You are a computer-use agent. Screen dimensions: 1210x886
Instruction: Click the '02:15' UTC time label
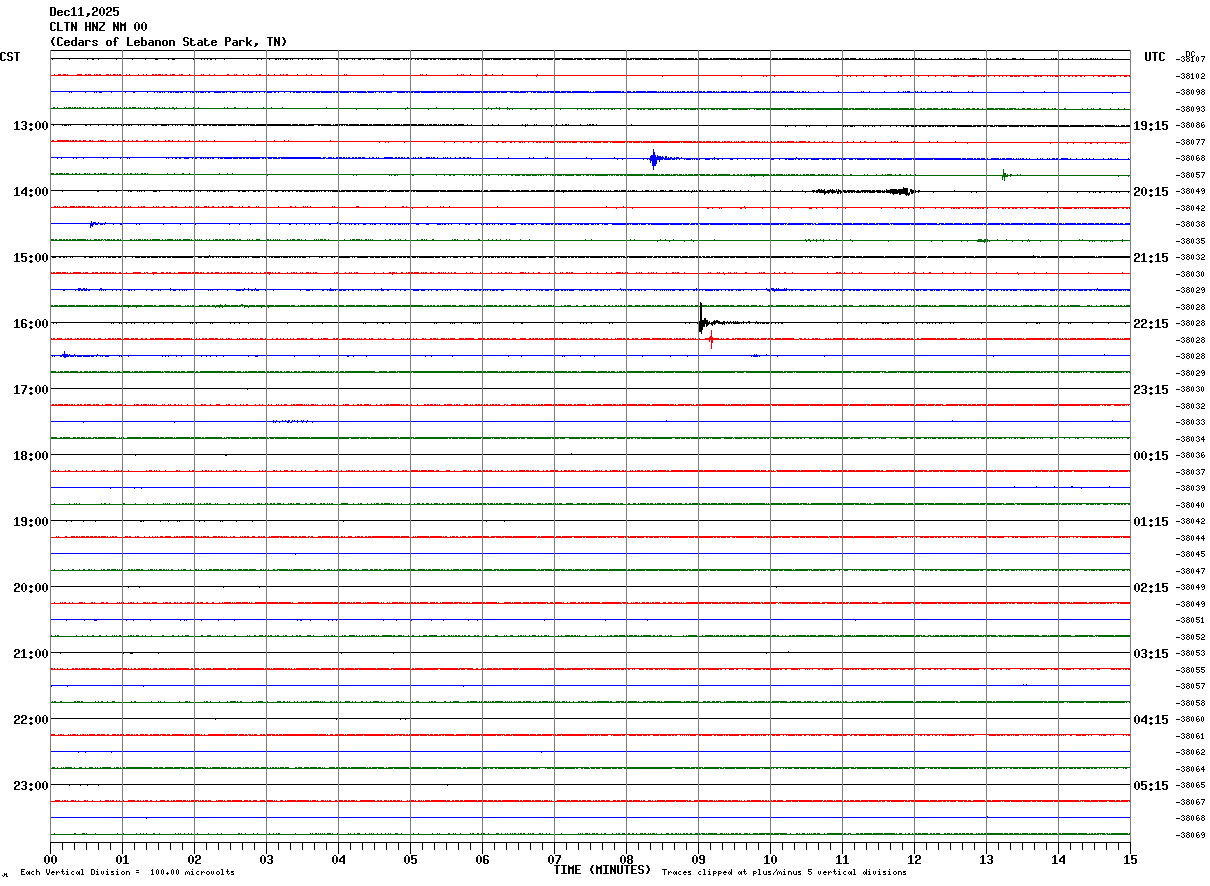coord(1151,588)
